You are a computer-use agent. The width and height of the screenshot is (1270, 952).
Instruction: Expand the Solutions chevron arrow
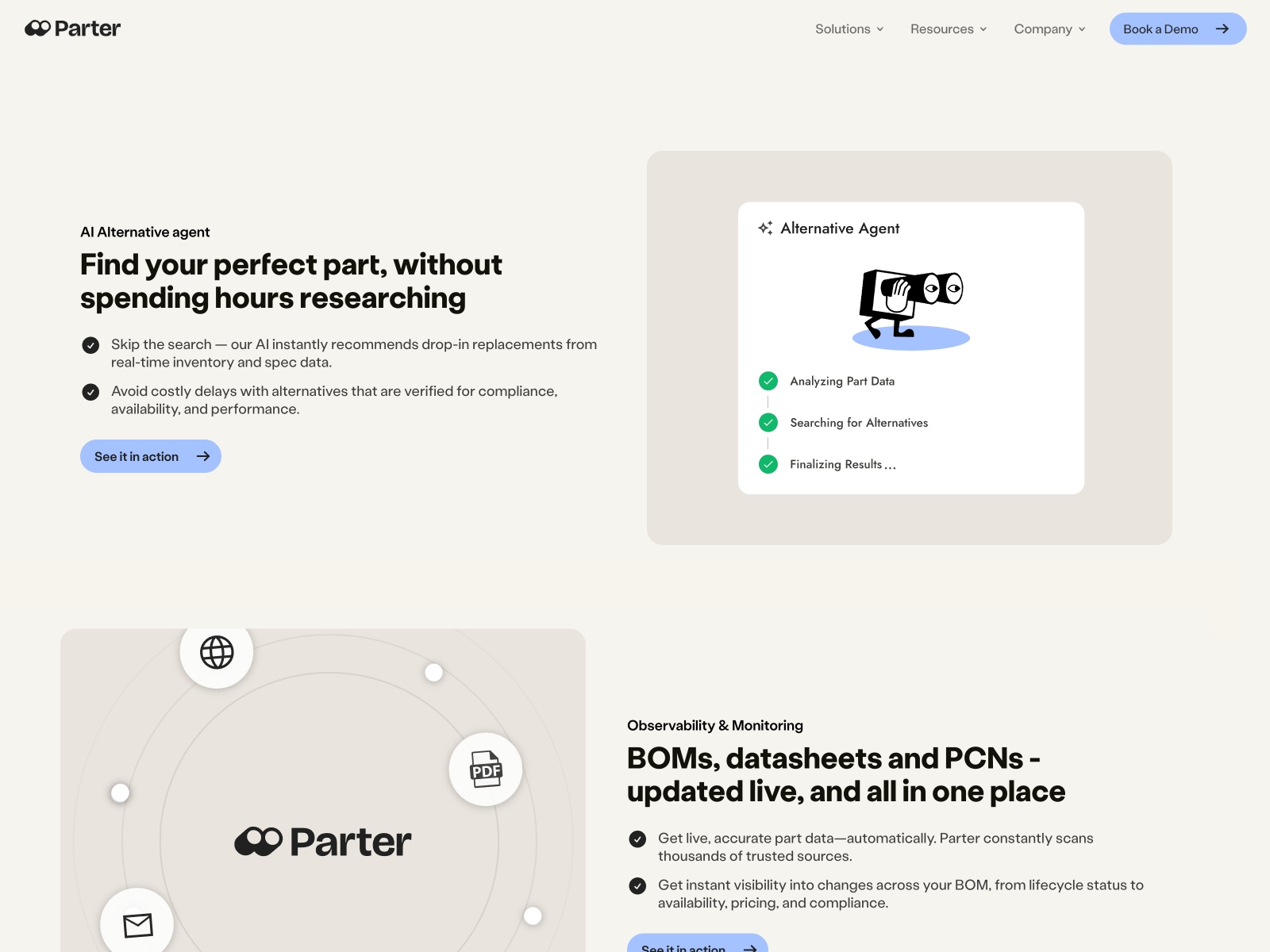879,29
